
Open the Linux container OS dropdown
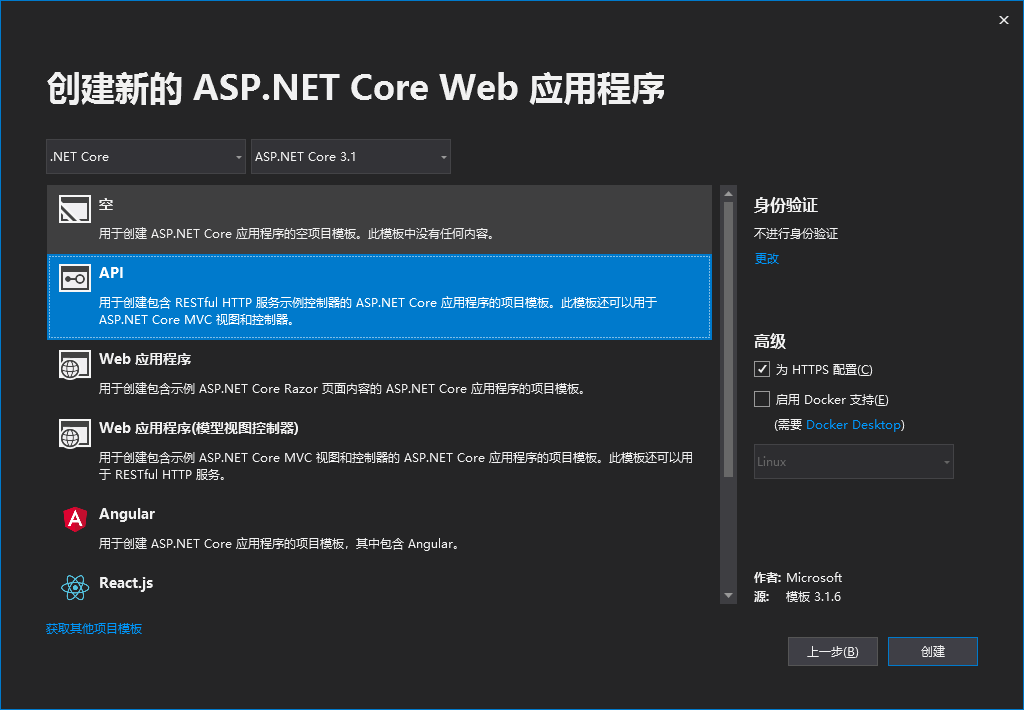[853, 461]
